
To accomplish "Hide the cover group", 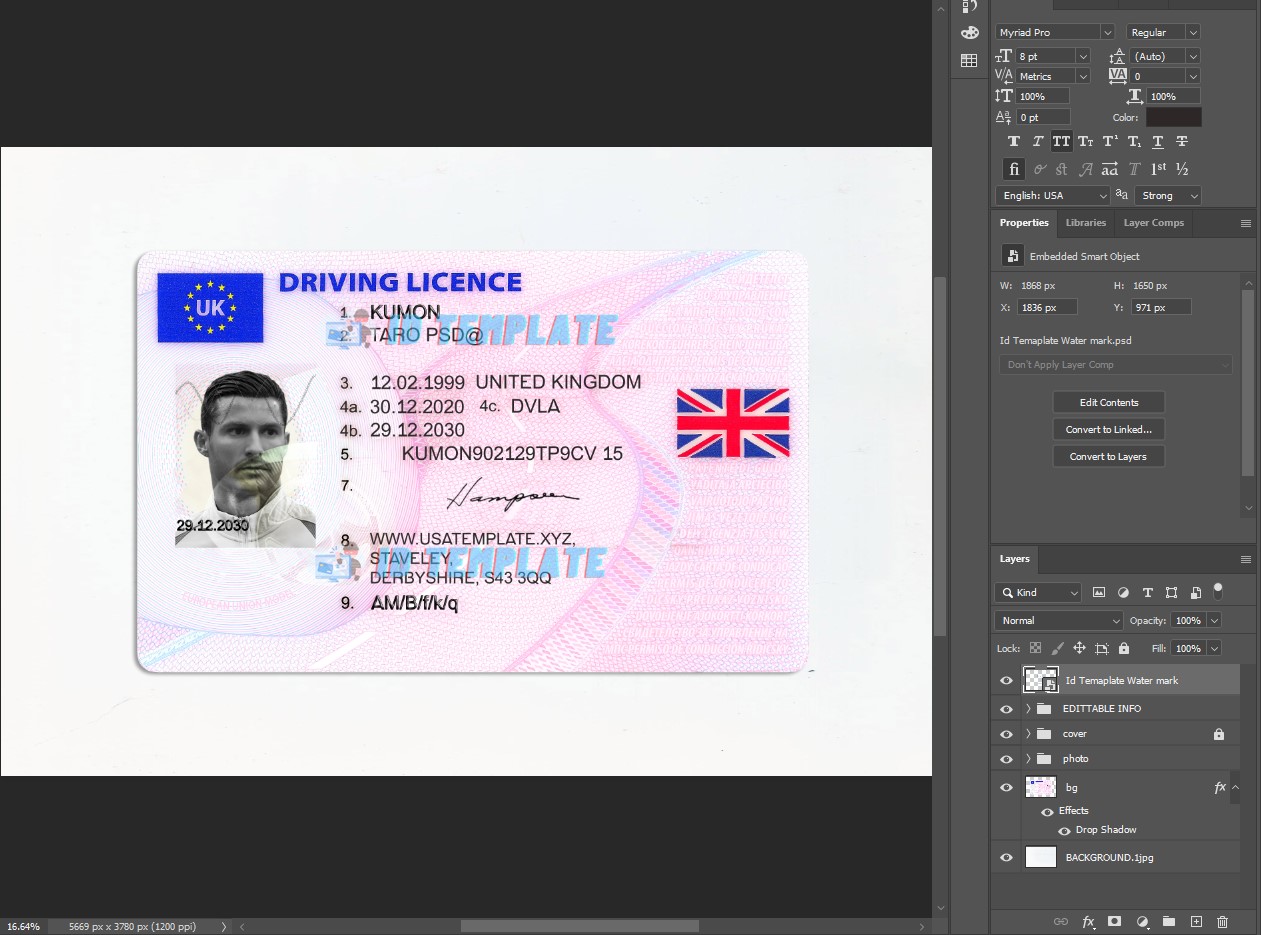I will coord(1006,734).
